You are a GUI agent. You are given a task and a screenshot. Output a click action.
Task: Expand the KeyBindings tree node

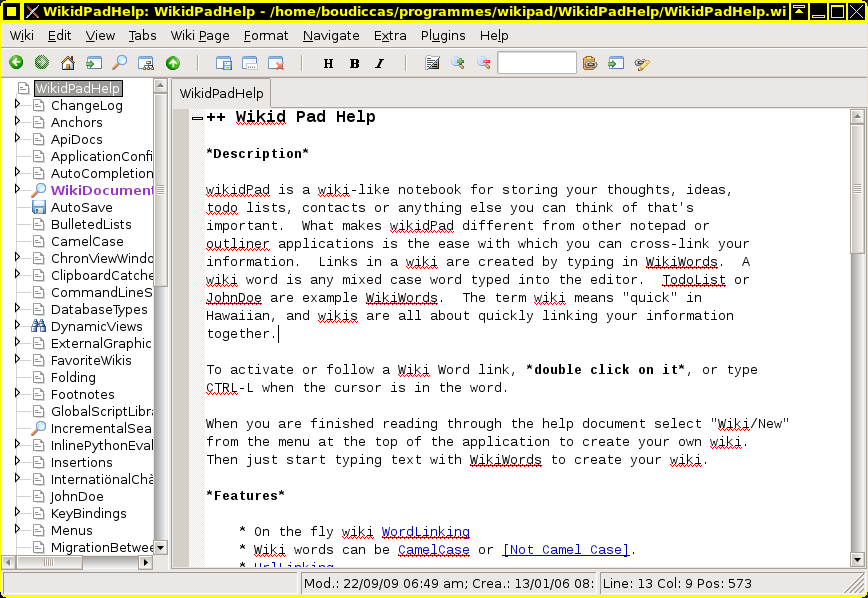tap(17, 512)
